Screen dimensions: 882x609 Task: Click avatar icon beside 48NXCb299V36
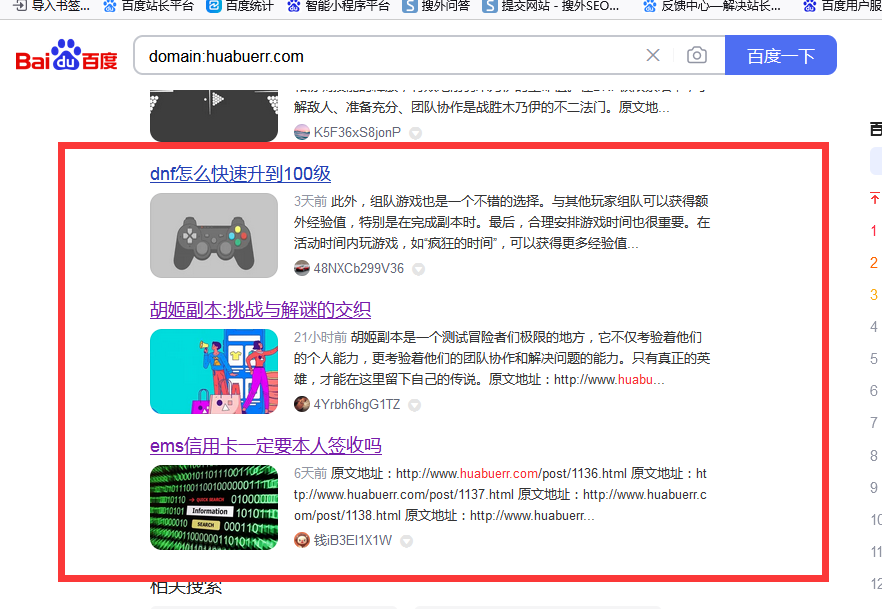[302, 268]
